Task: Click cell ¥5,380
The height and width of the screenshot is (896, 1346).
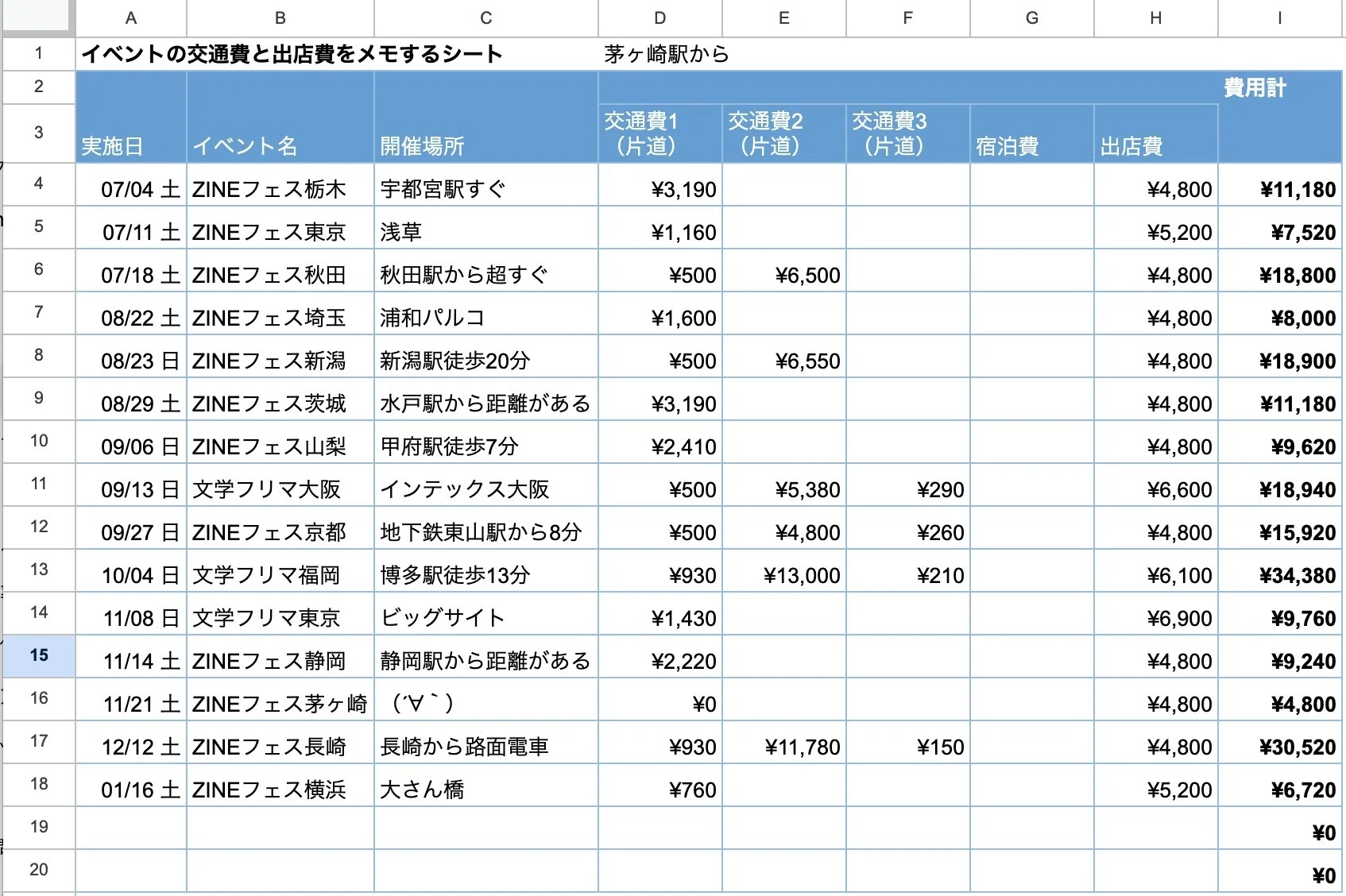Action: (784, 485)
